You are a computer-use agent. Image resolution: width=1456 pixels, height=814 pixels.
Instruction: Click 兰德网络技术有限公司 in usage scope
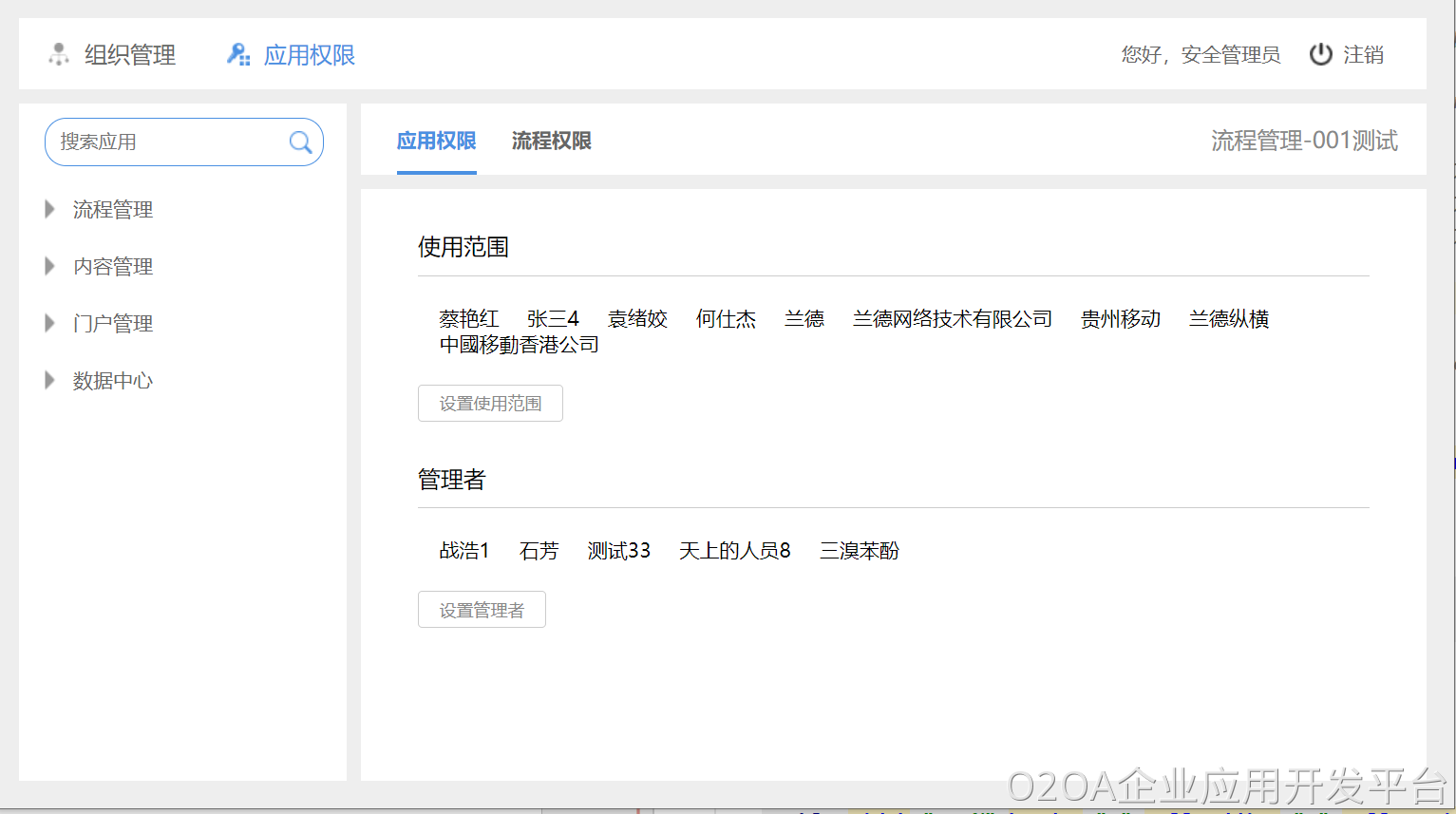pos(952,319)
